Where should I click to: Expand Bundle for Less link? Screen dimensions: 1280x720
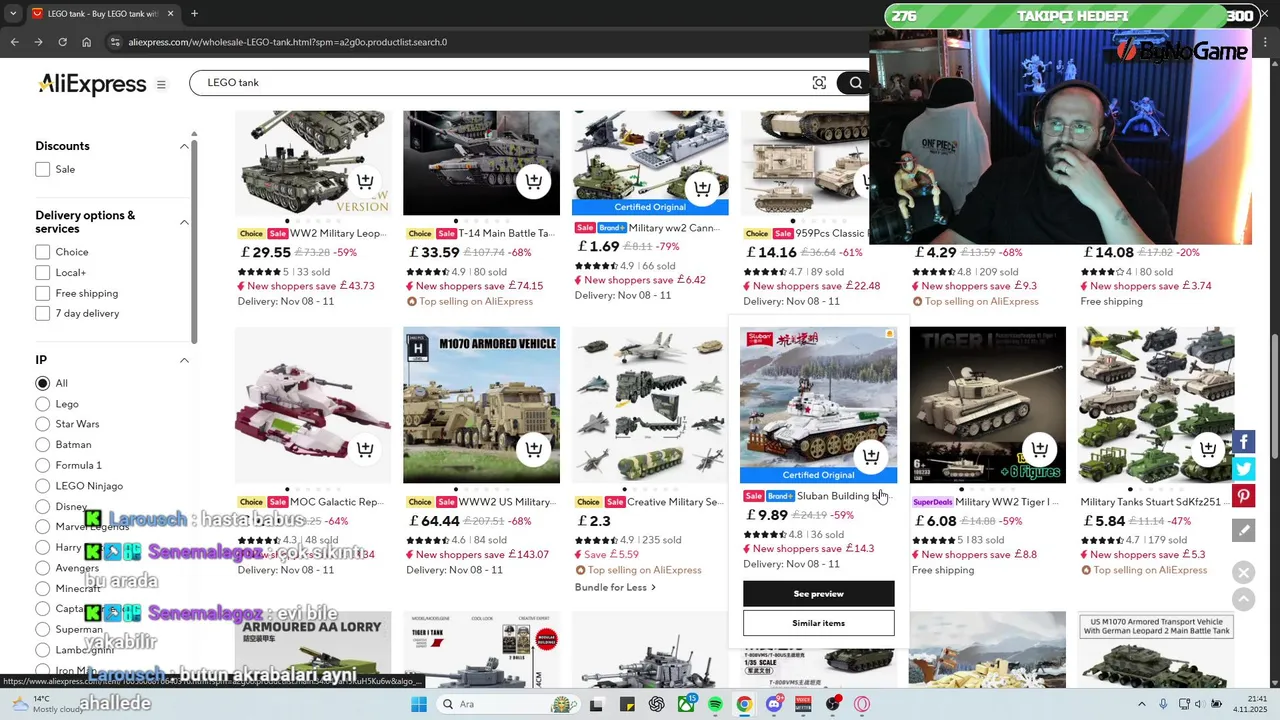[615, 587]
